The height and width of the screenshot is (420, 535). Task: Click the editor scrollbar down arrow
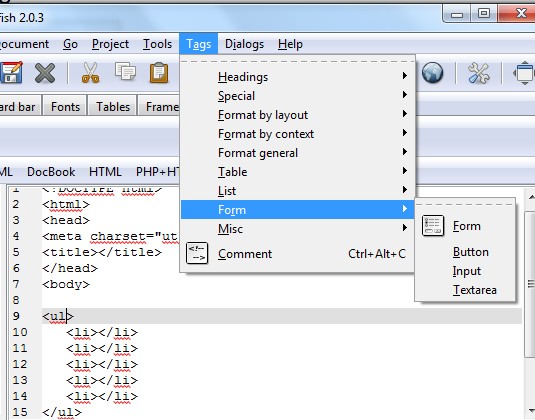pyautogui.click(x=531, y=411)
